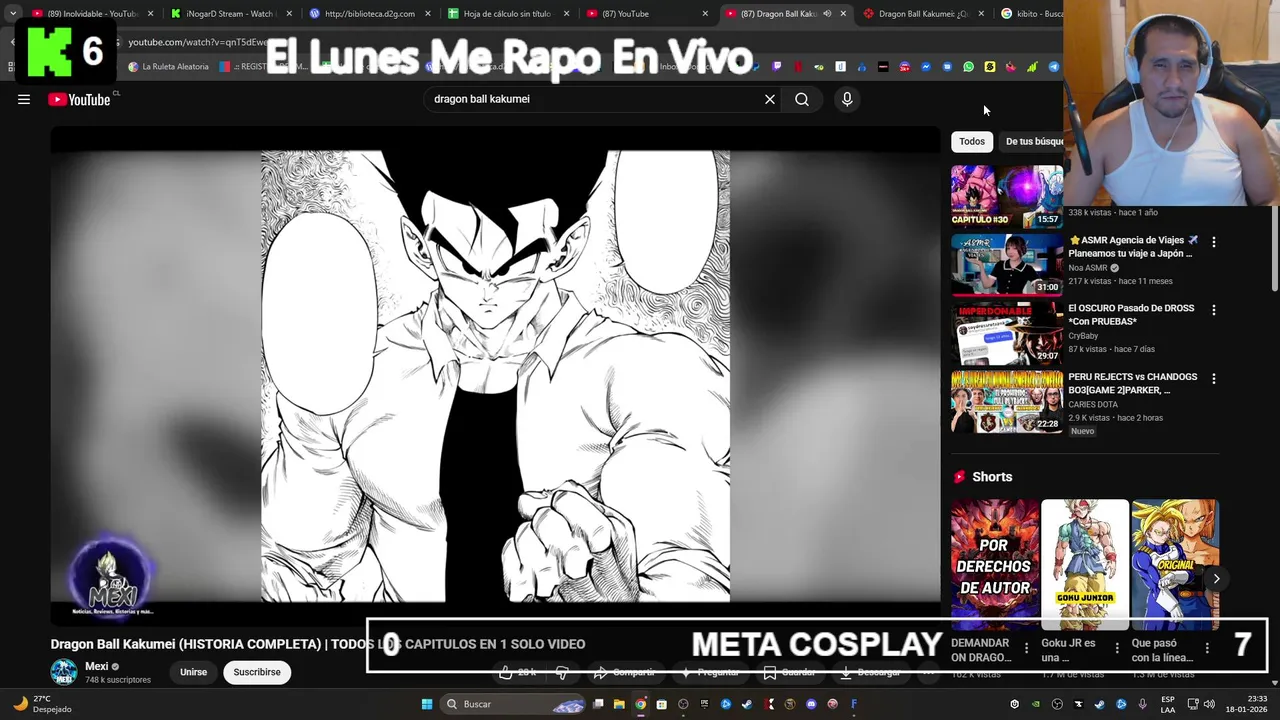Viewport: 1280px width, 720px height.
Task: Click the Dragon Ball Kakumei video player
Action: coord(495,376)
